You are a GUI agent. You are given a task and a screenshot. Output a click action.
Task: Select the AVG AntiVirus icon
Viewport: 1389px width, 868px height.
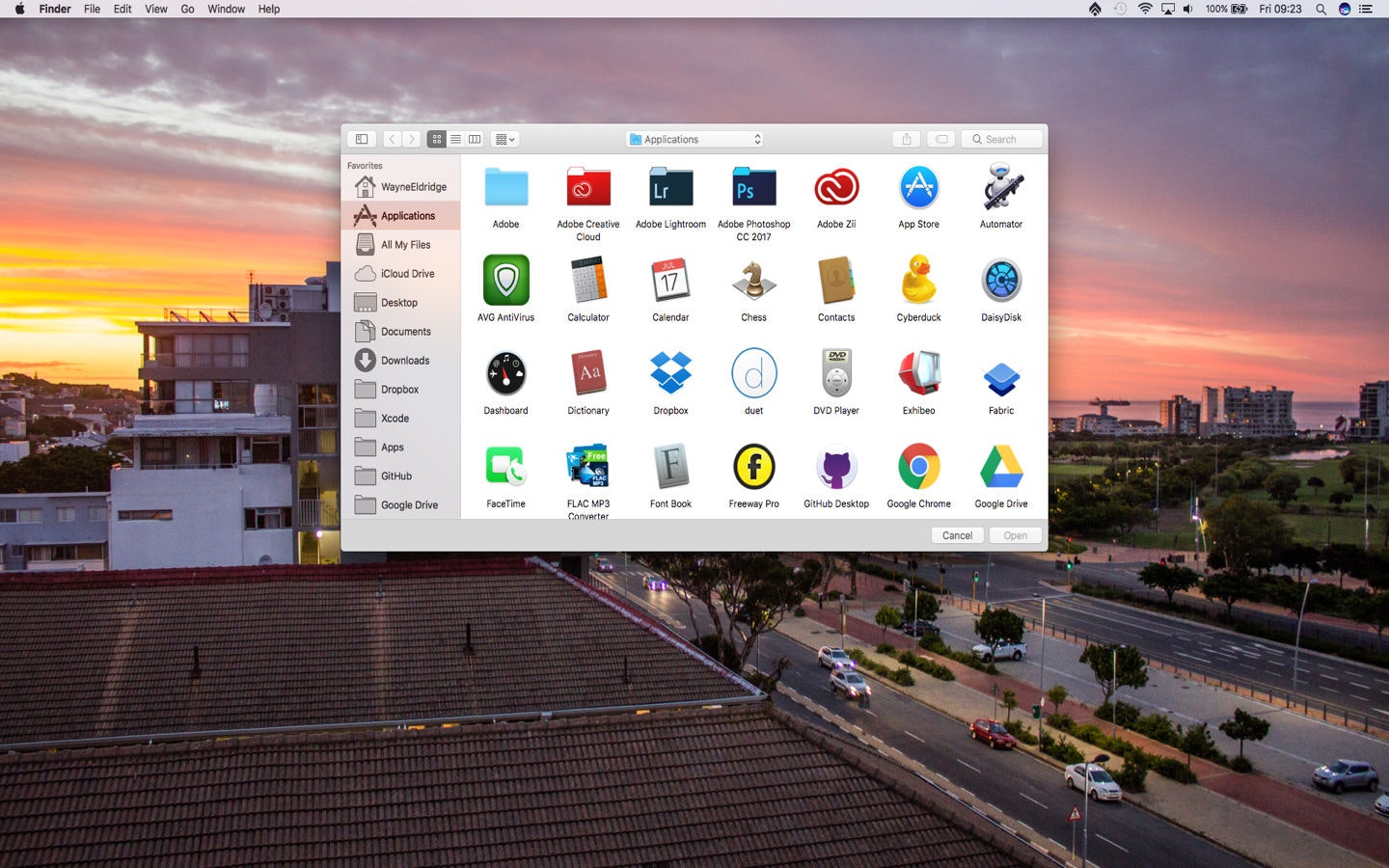505,280
